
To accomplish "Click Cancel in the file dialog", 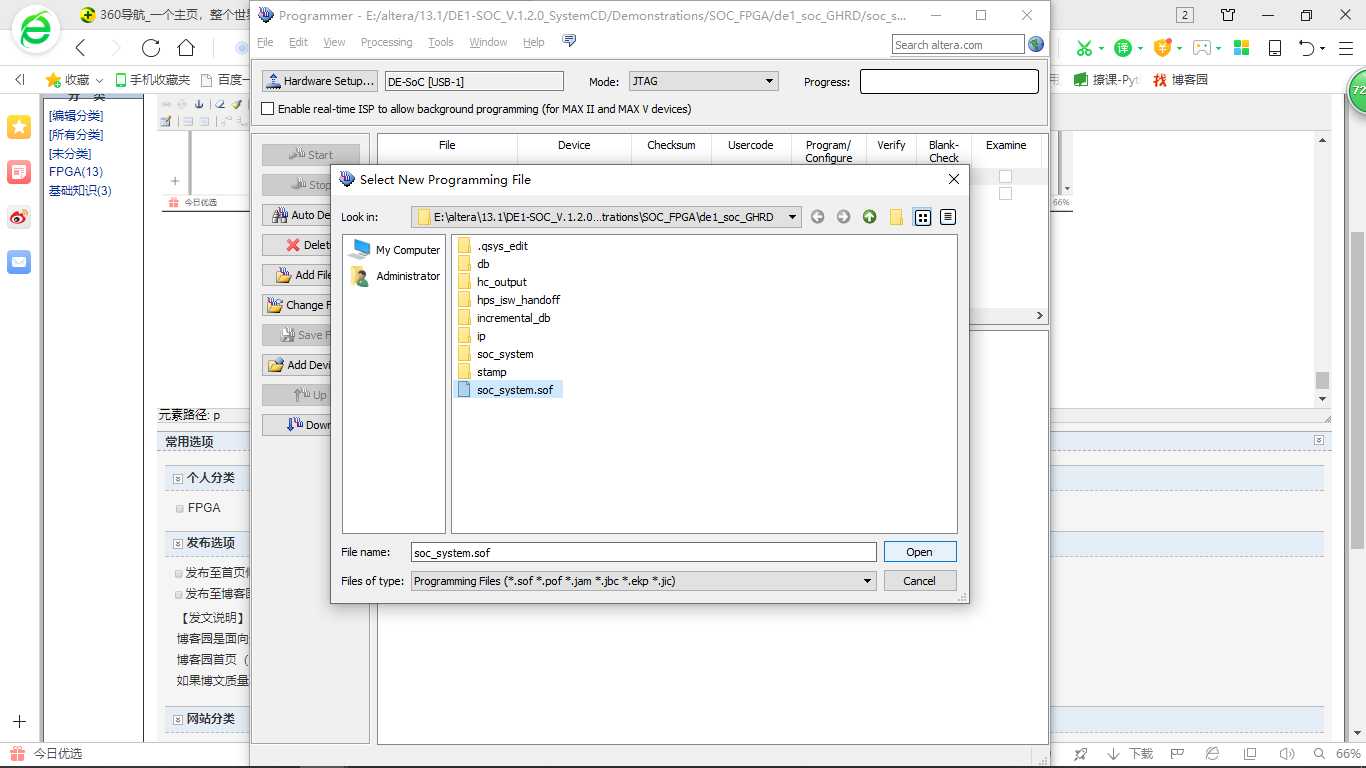I will pos(920,581).
